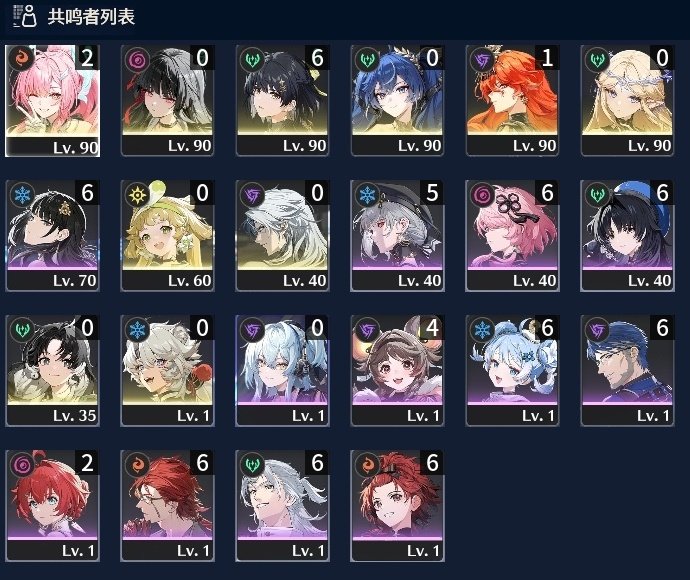Image resolution: width=690 pixels, height=580 pixels.
Task: Select the blue-haired Lv. 90 character card
Action: pos(397,100)
